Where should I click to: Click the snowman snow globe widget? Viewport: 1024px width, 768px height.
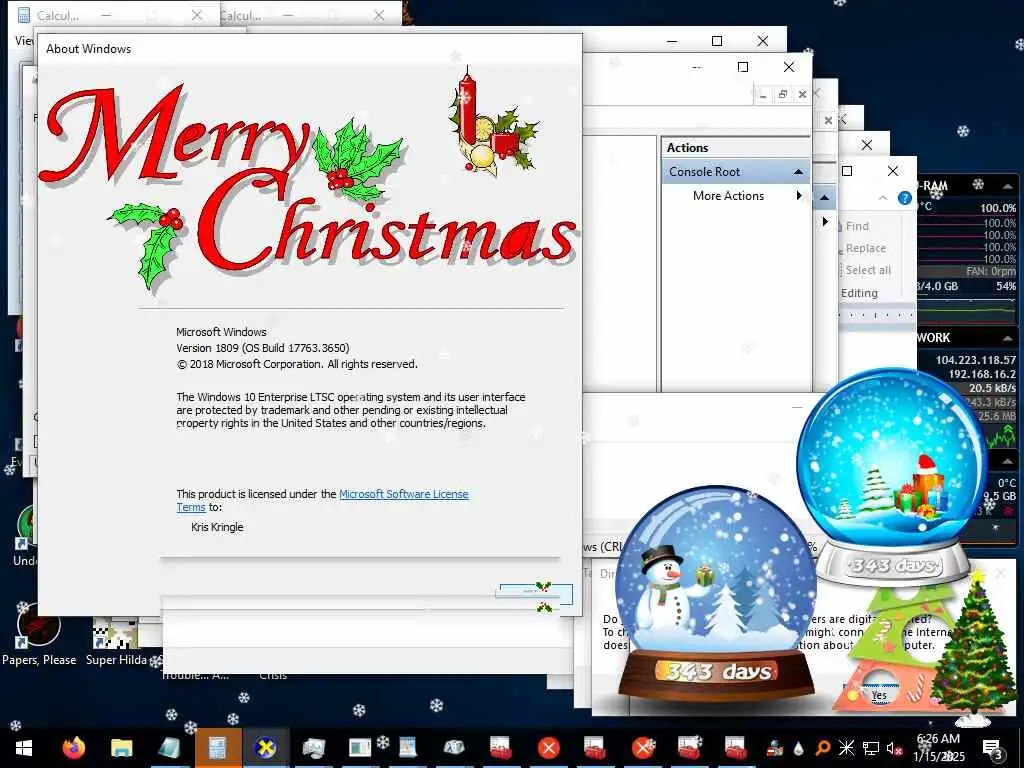(x=716, y=593)
